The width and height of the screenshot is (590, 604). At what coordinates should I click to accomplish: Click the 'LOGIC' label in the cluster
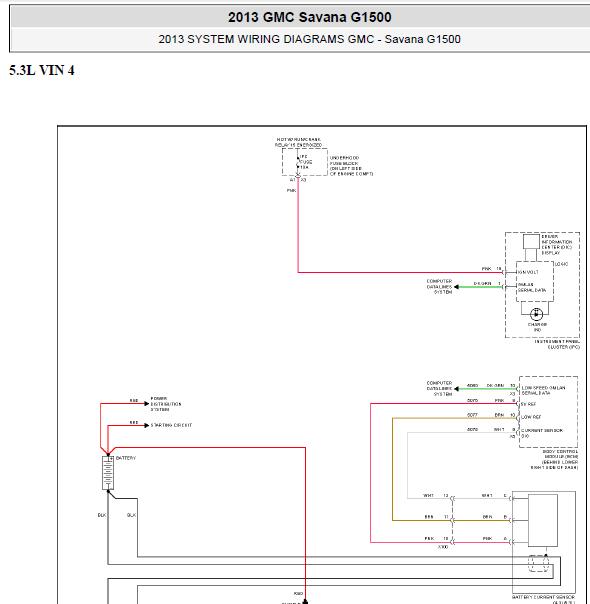point(562,264)
